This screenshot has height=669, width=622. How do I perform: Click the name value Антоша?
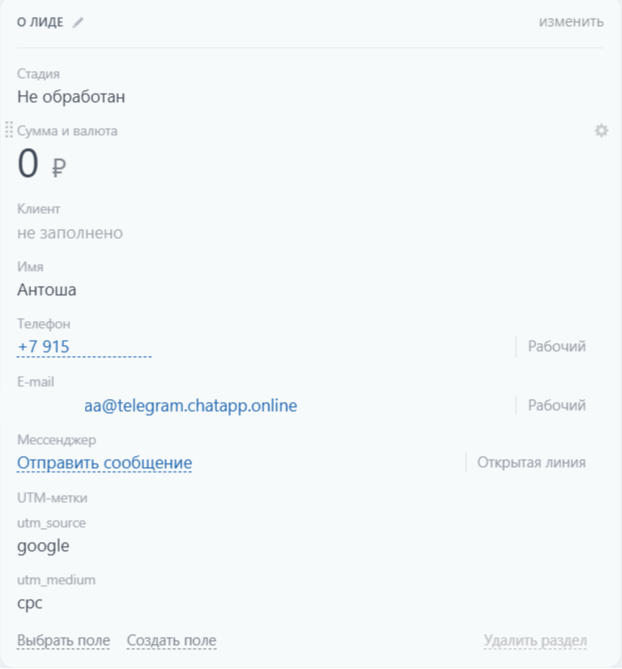(x=47, y=290)
